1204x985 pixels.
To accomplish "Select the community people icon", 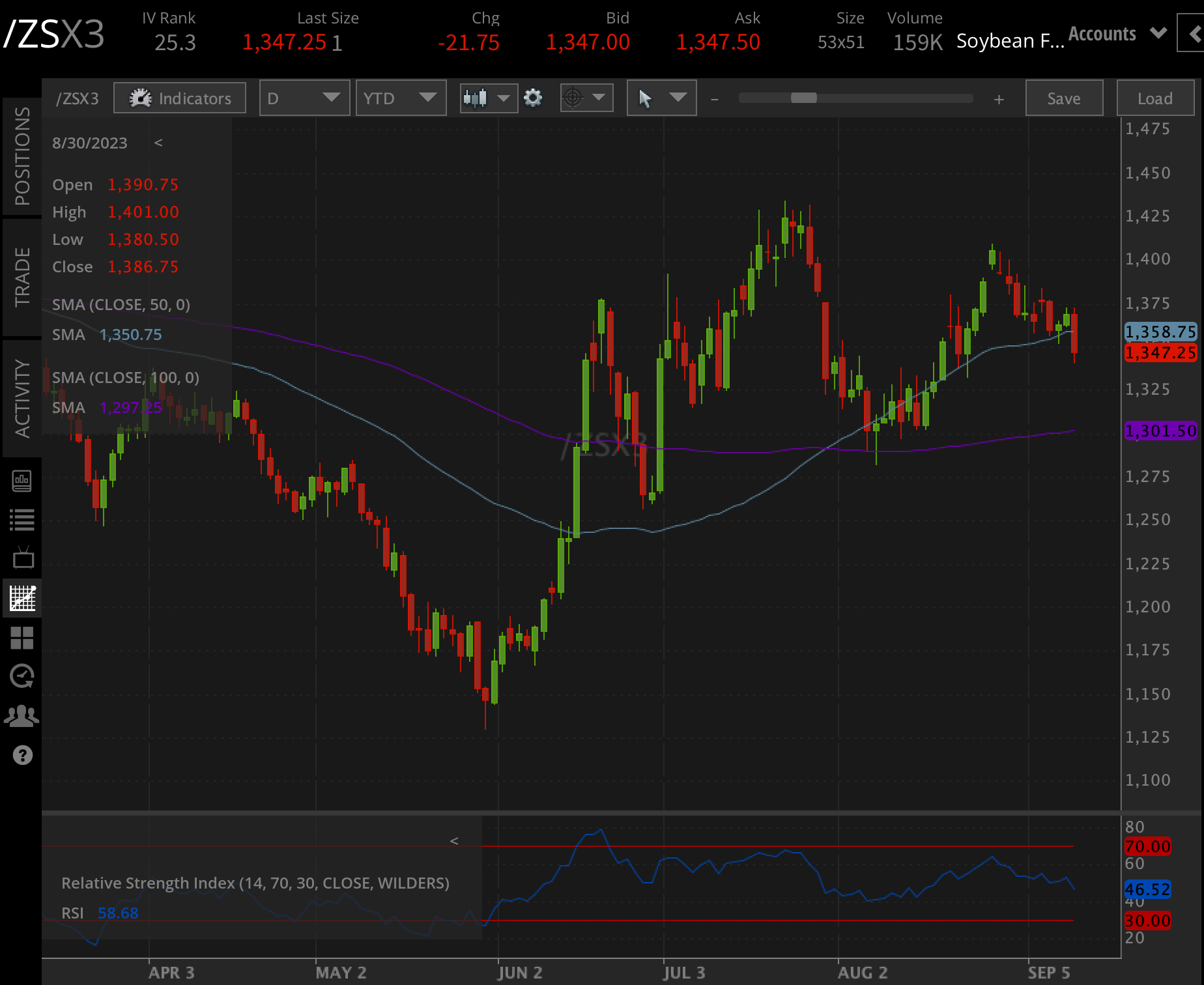I will point(23,715).
